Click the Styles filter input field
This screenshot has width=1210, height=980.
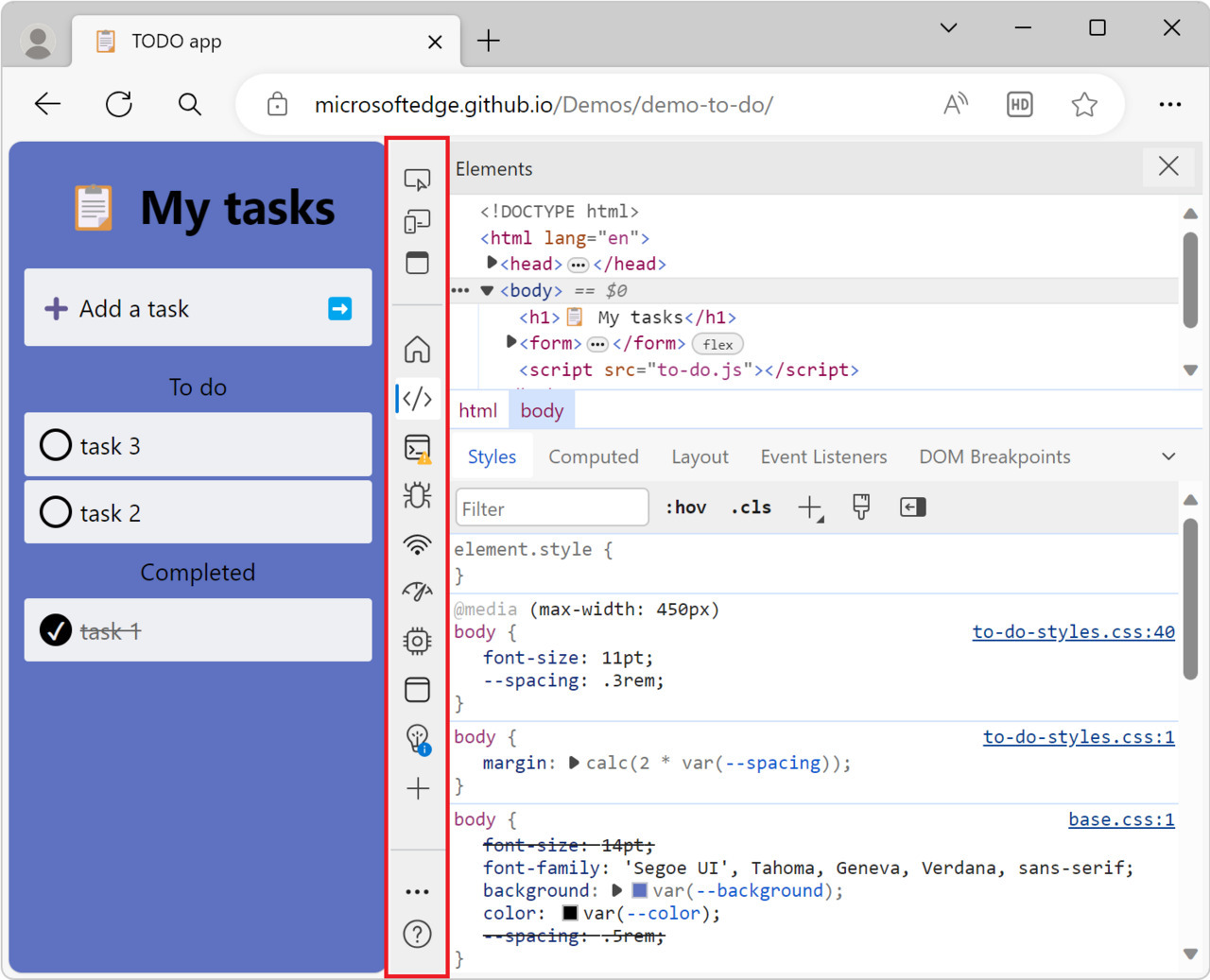[x=551, y=507]
